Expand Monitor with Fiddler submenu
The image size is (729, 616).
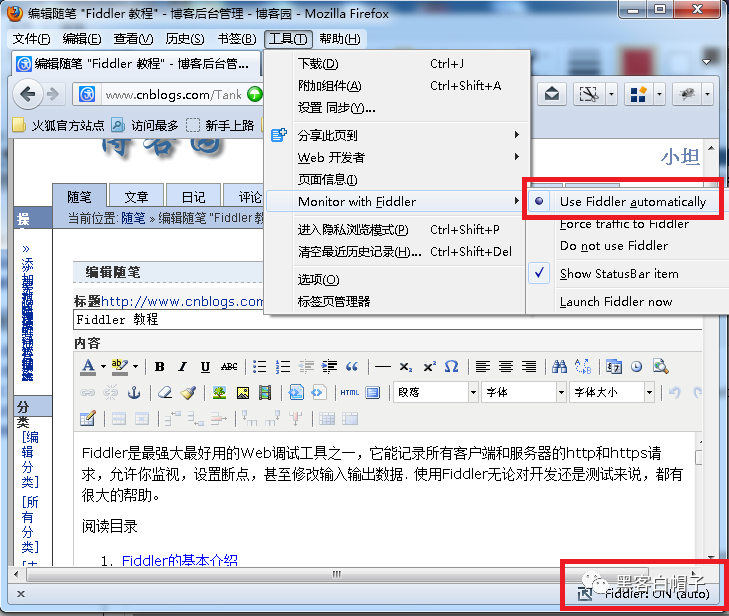[x=395, y=202]
